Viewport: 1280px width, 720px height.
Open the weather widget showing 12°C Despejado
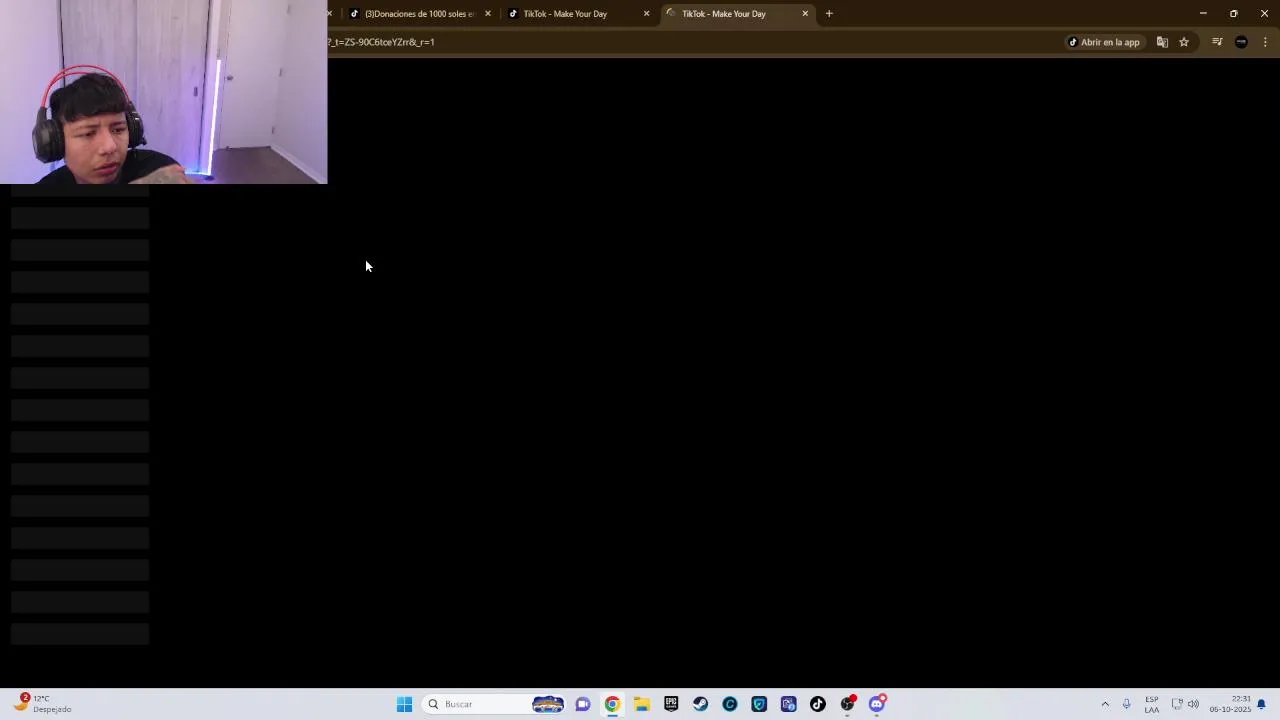coord(42,704)
